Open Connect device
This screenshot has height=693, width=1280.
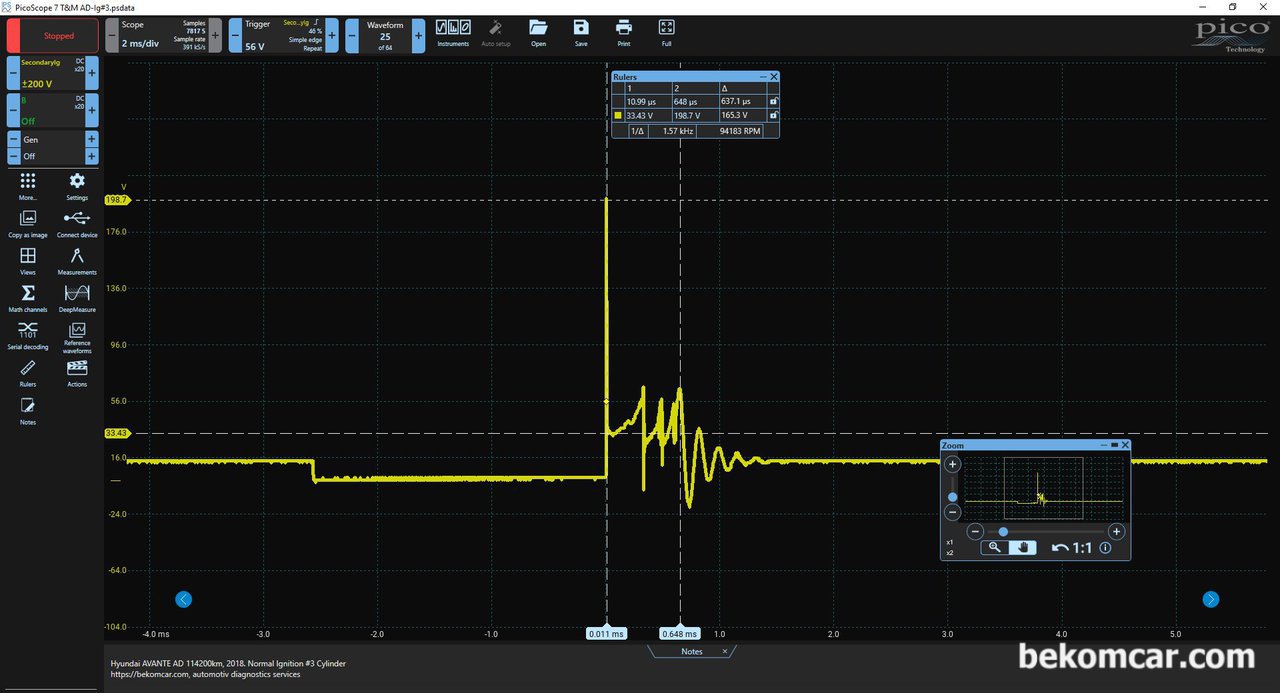tap(77, 223)
